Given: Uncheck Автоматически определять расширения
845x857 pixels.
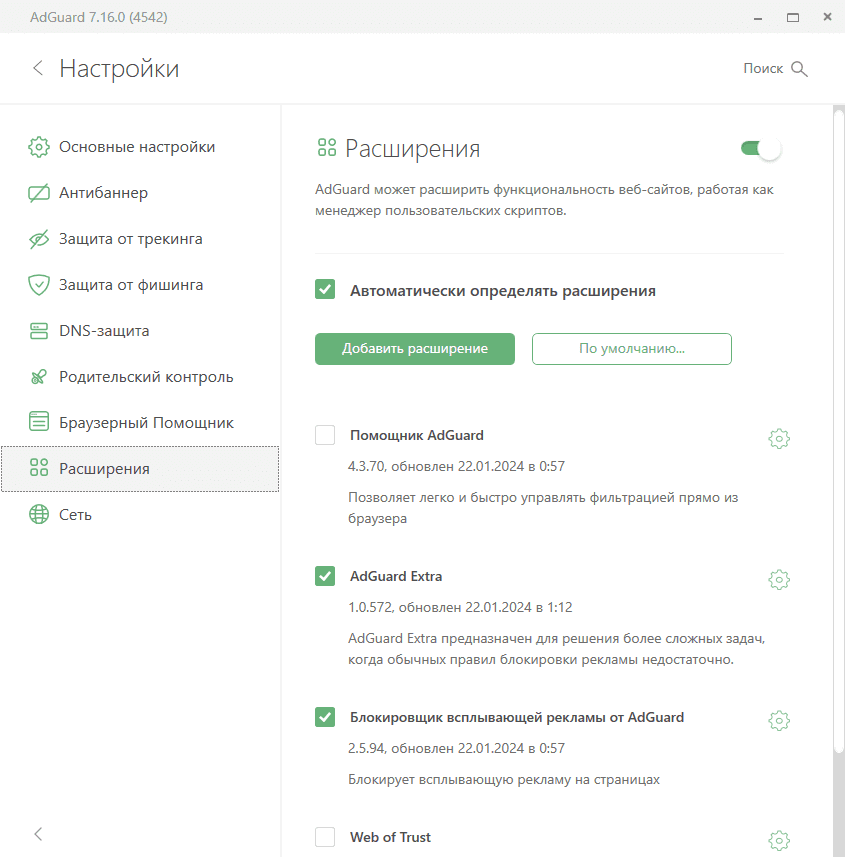Looking at the screenshot, I should [325, 289].
